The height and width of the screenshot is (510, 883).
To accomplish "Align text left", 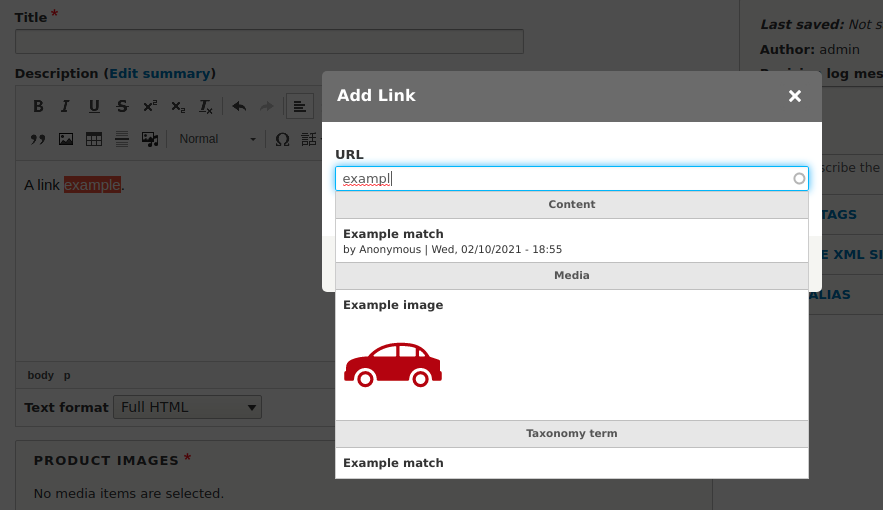I will tap(300, 106).
